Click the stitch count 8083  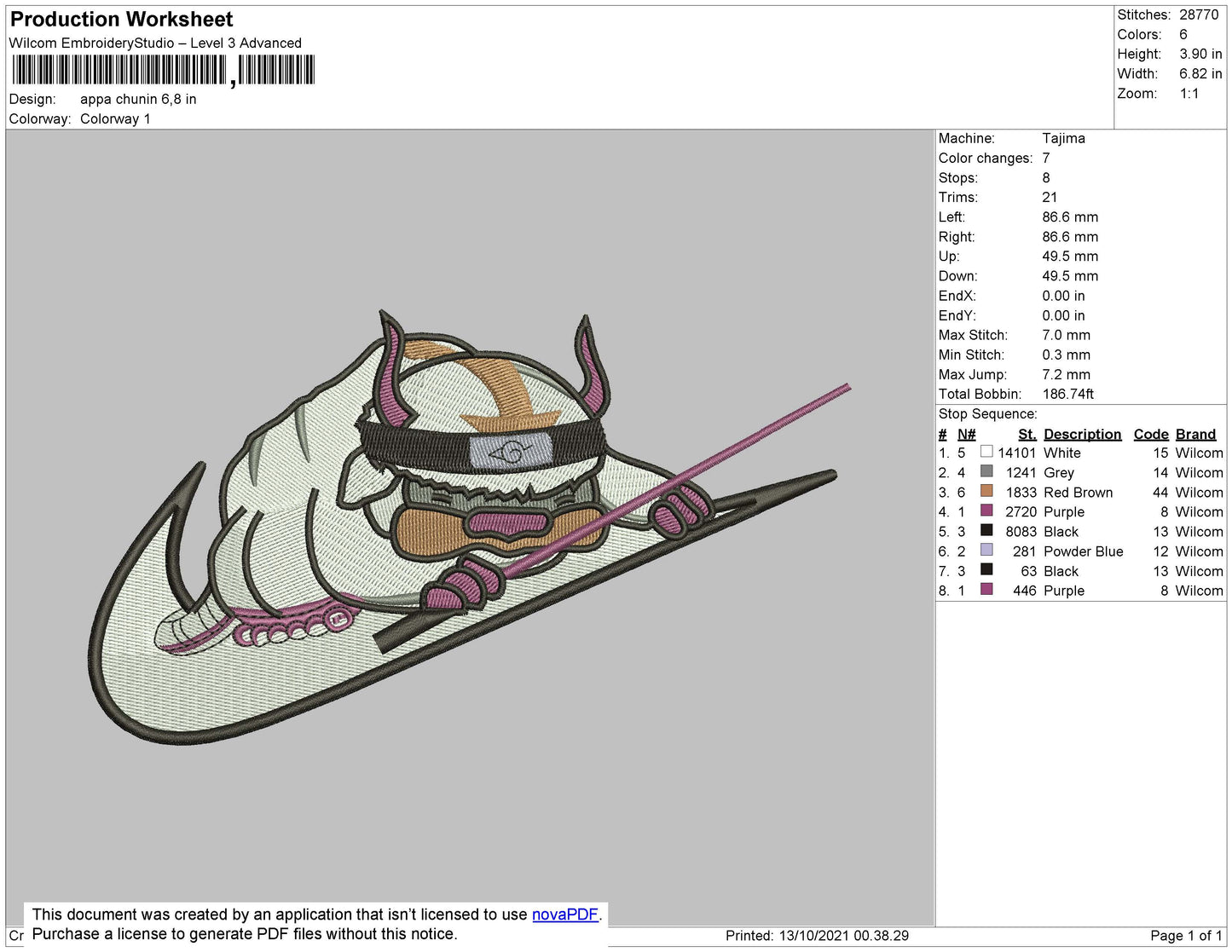(1021, 531)
